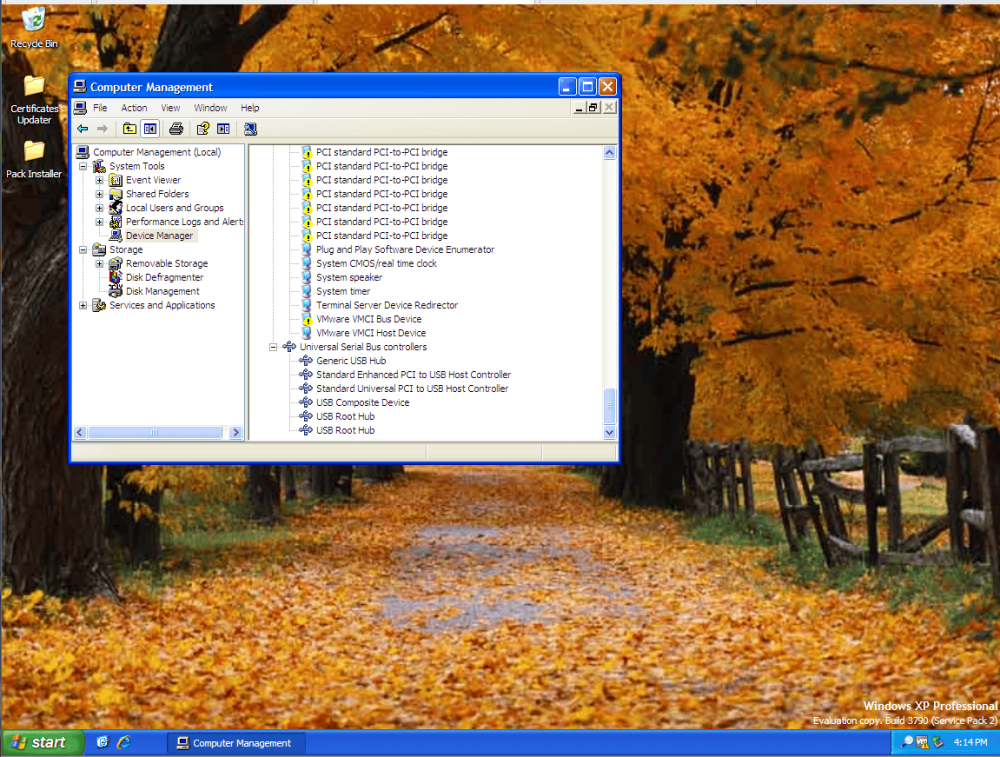Select USB Composite Device

tap(362, 402)
